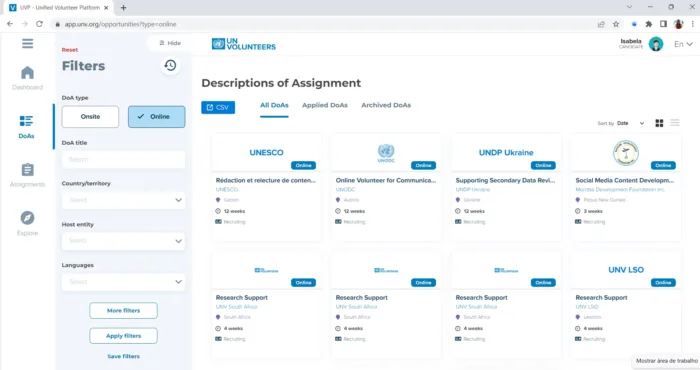Open the hamburger menu in the sidebar

pyautogui.click(x=27, y=43)
